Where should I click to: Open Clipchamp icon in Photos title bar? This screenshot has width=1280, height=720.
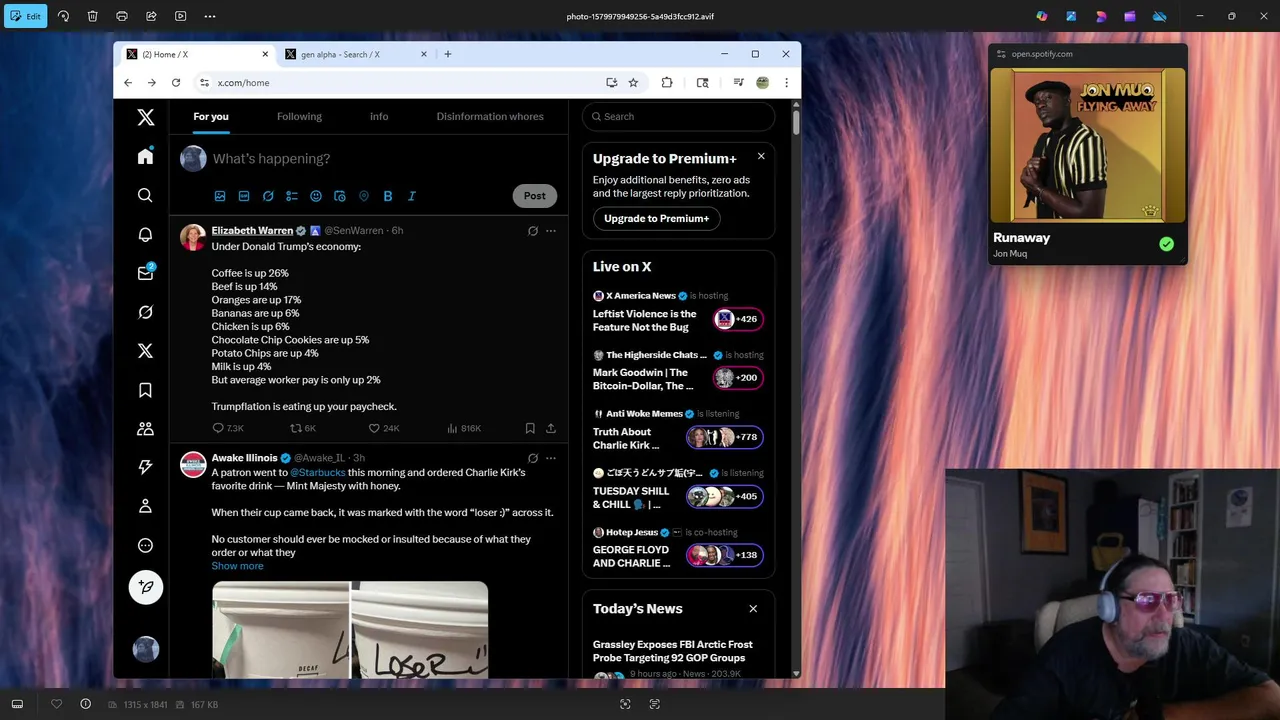pos(1130,16)
